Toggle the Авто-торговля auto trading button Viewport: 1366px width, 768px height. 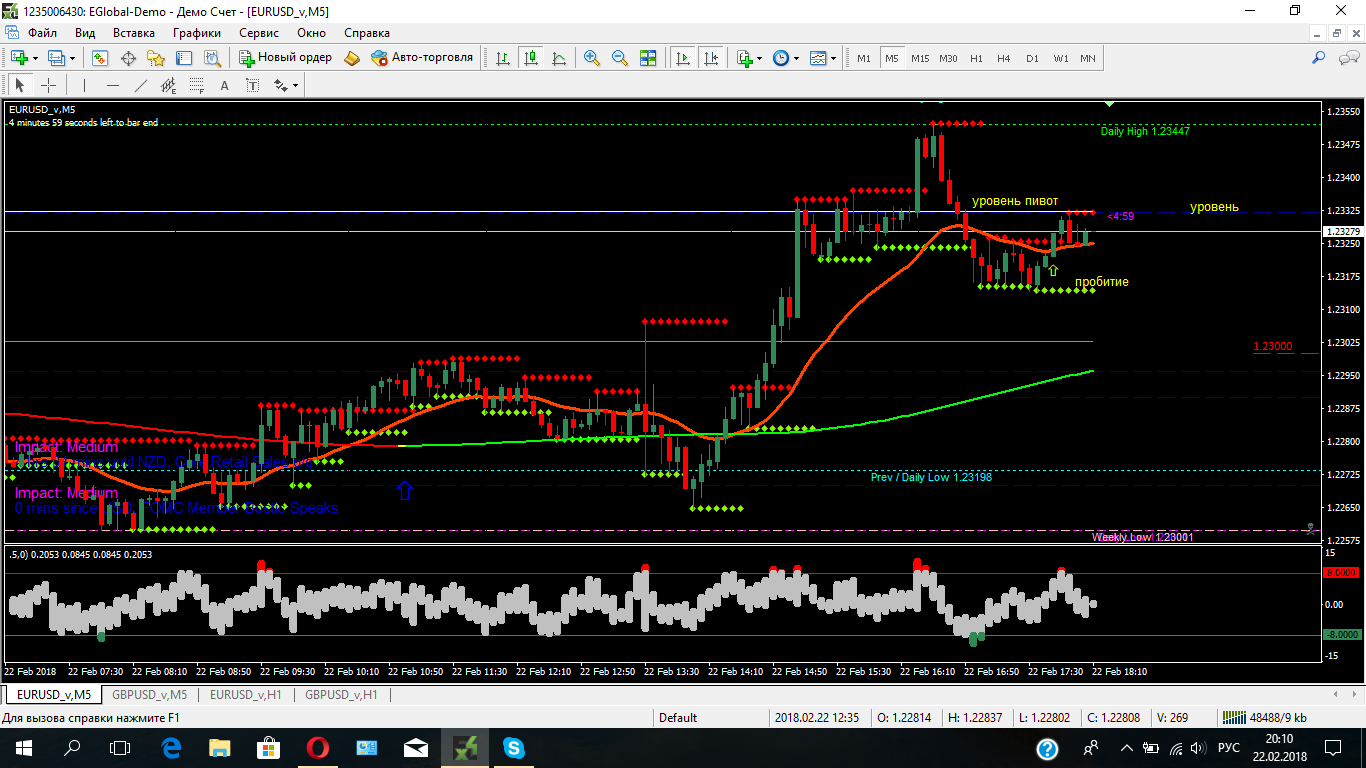pos(421,58)
